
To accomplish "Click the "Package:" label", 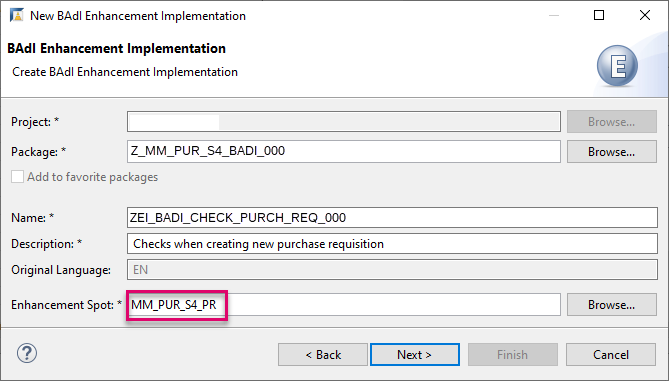I will 35,152.
